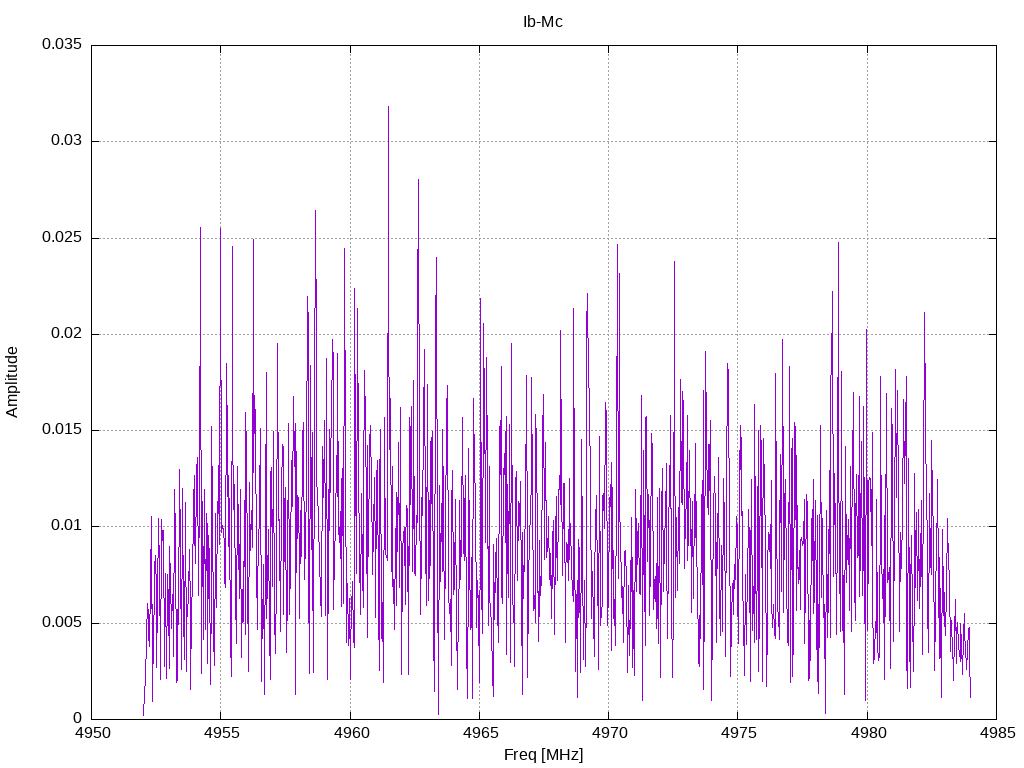Click the x-axis tick label 4970
This screenshot has height=768, width=1024.
pyautogui.click(x=609, y=733)
